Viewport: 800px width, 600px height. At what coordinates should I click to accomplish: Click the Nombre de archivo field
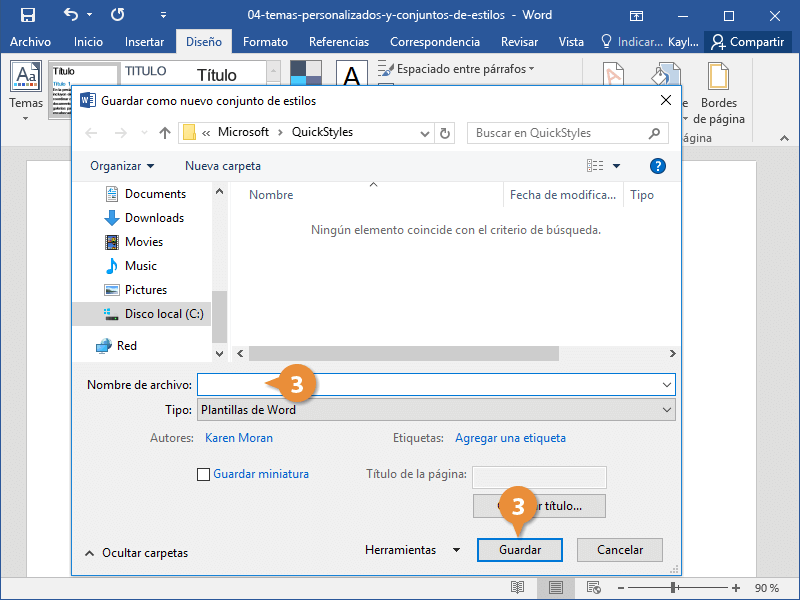[x=436, y=385]
